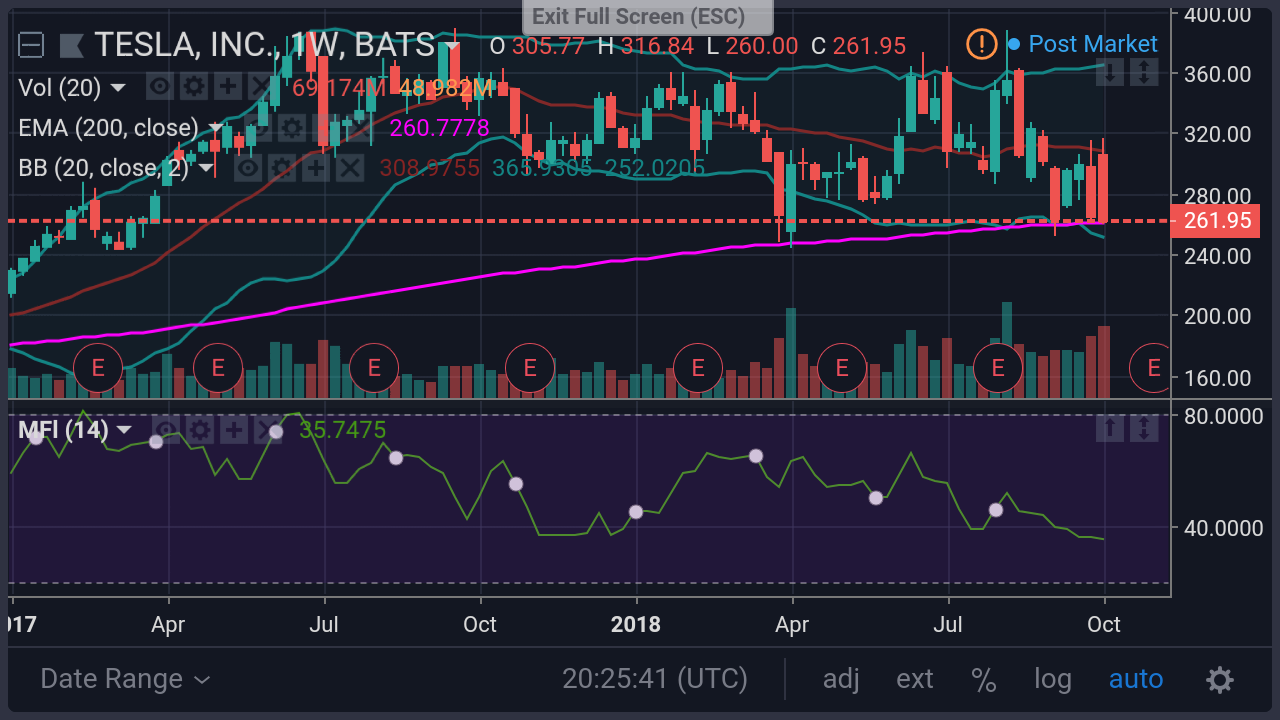The width and height of the screenshot is (1280, 720).
Task: Toggle the log scale
Action: (x=1053, y=679)
